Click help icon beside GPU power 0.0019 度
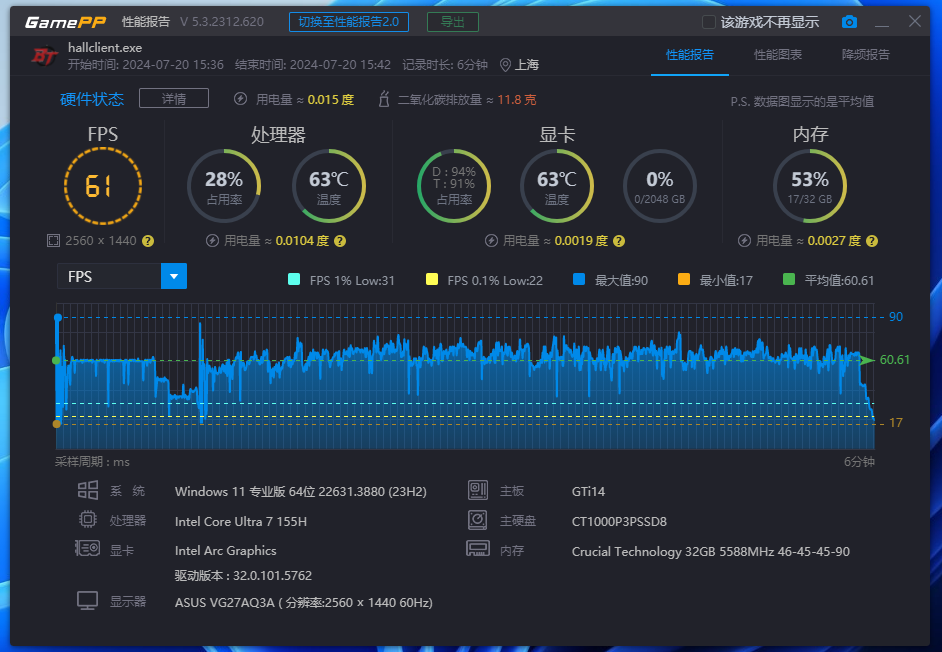The height and width of the screenshot is (652, 942). click(x=618, y=241)
